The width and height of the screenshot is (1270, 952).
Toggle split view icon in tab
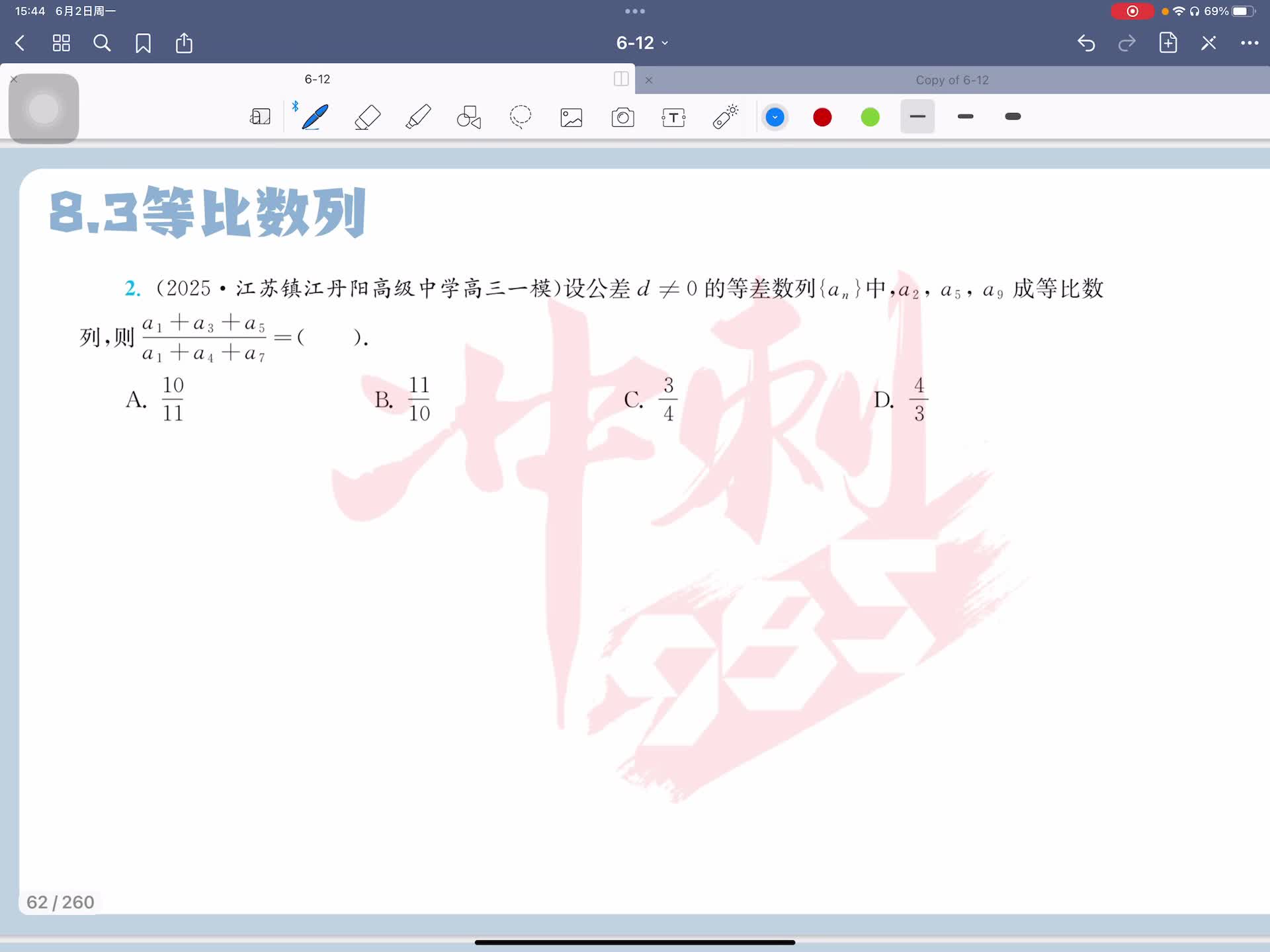(620, 79)
